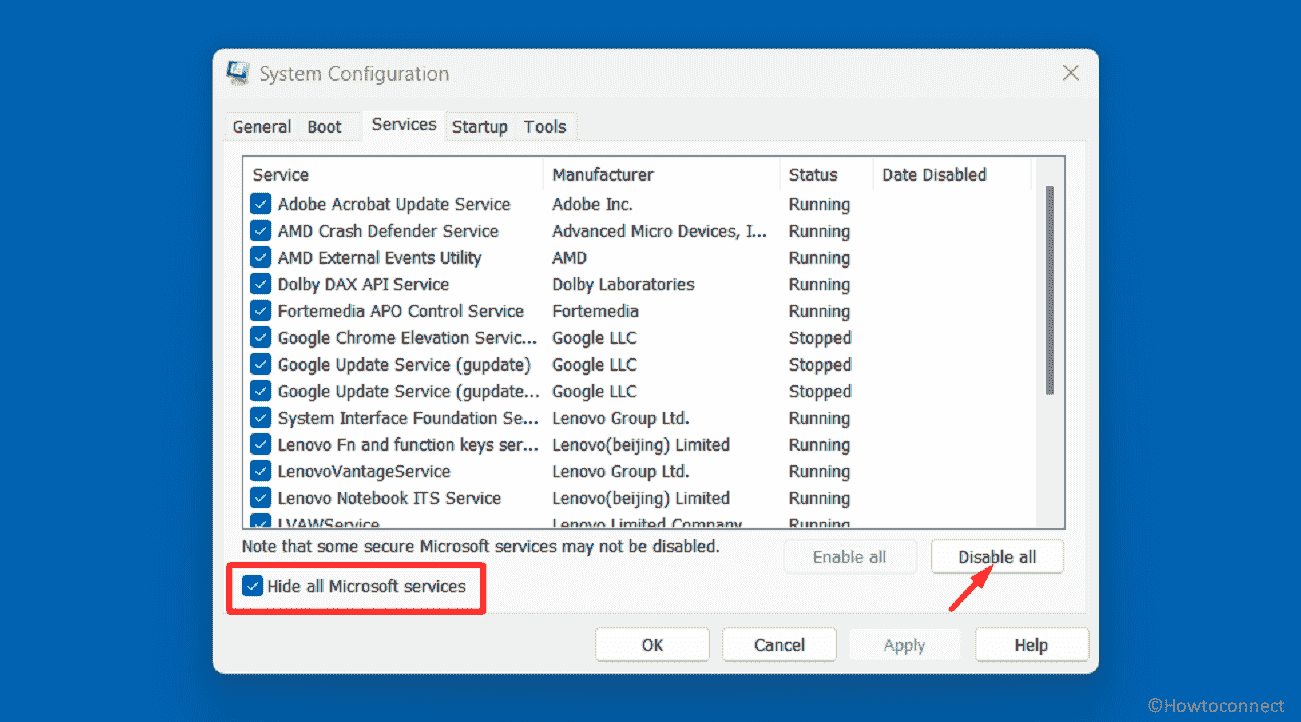Select the Services tab
Screen dimensions: 1301x722
pyautogui.click(x=404, y=125)
